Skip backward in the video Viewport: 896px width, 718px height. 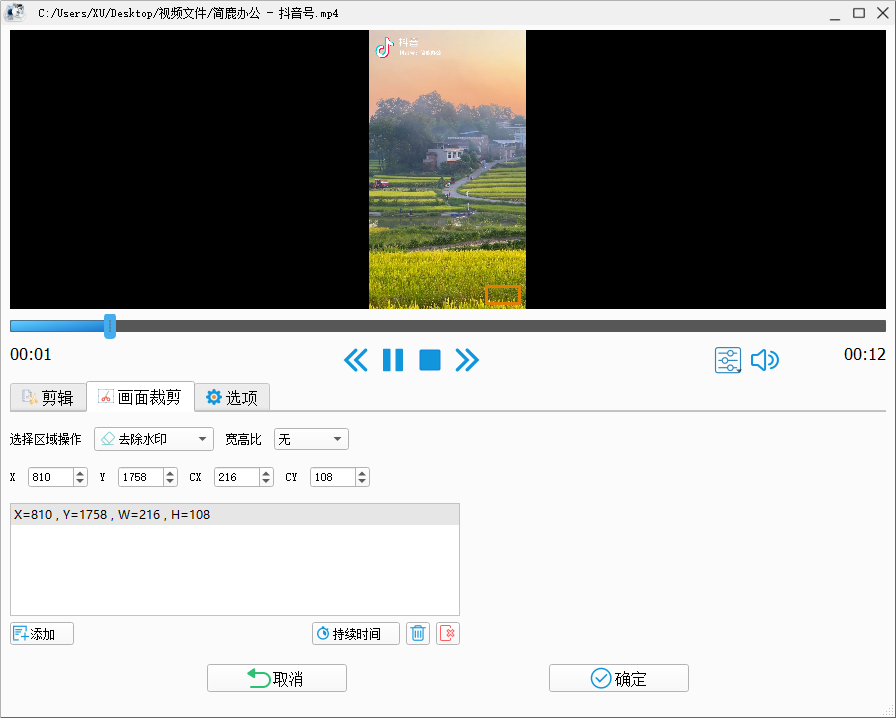click(356, 360)
